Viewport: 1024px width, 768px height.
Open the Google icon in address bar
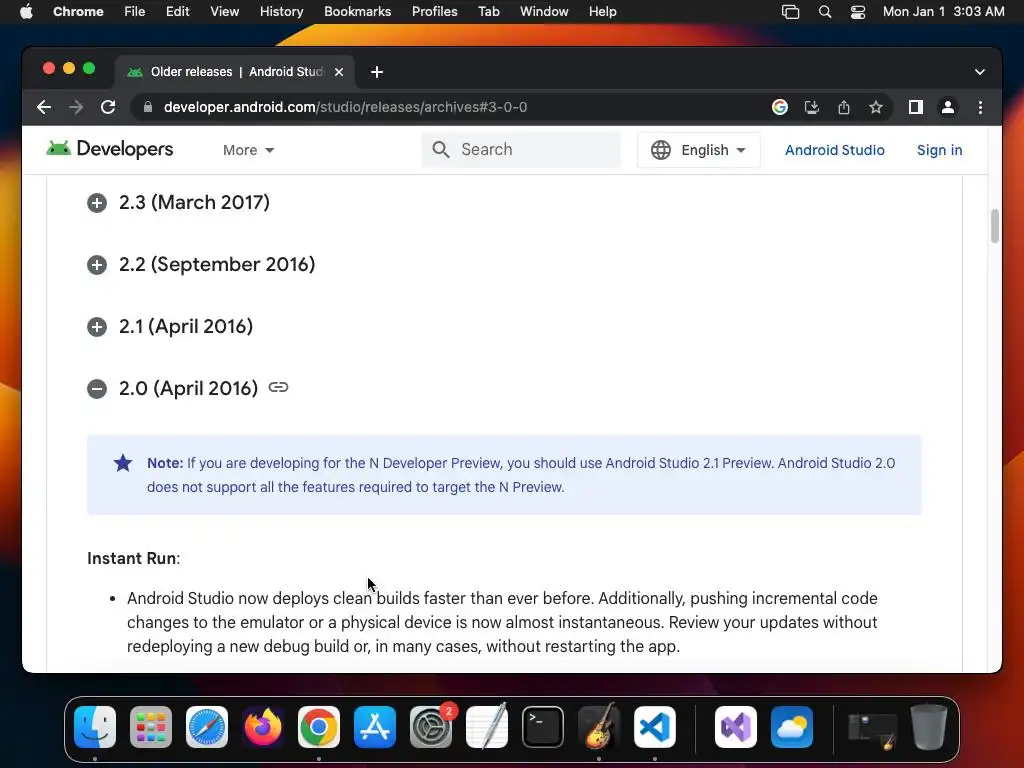pos(780,107)
